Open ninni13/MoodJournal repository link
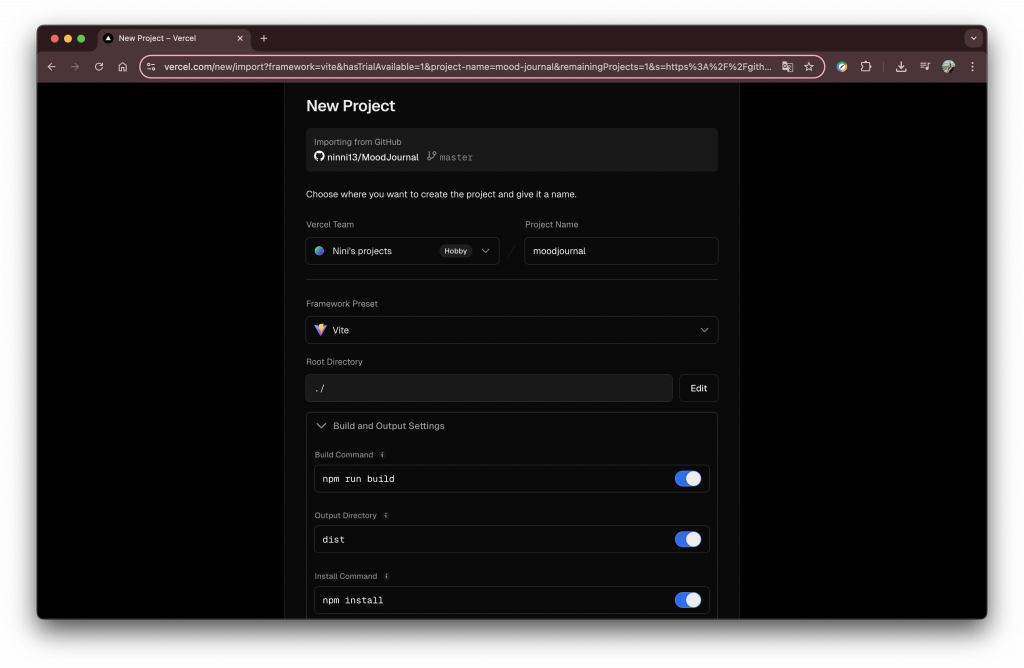1024x668 pixels. (372, 157)
